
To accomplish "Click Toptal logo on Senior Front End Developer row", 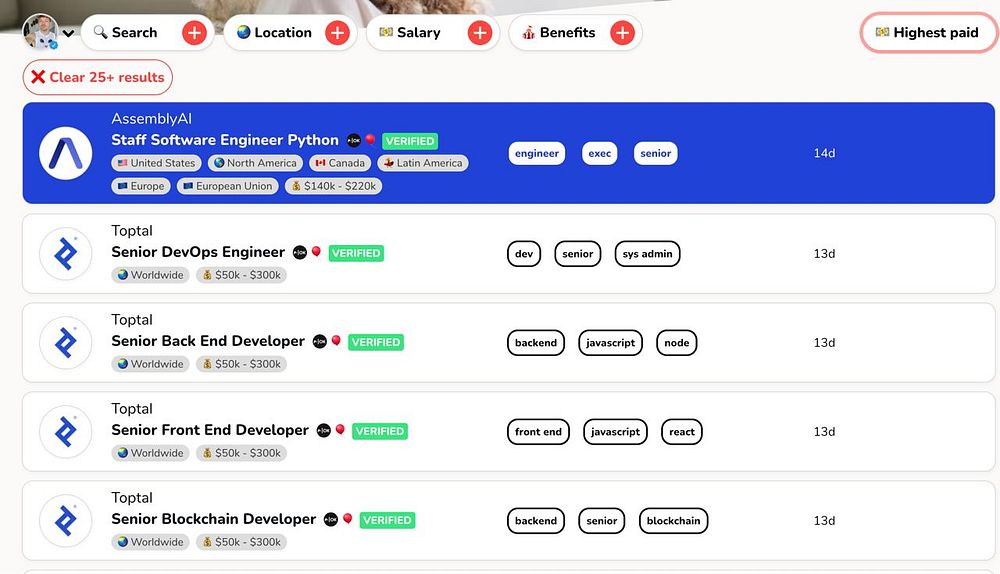I will pos(66,432).
